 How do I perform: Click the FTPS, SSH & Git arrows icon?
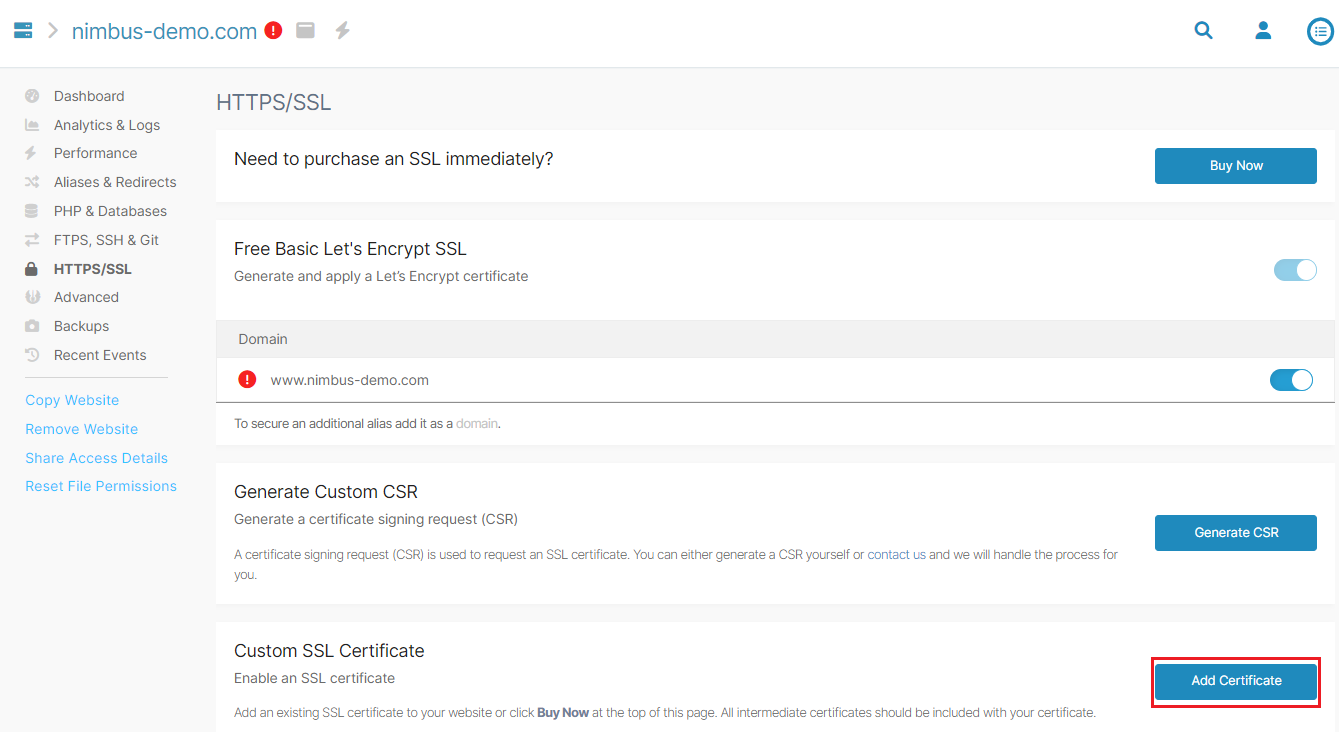(x=32, y=240)
